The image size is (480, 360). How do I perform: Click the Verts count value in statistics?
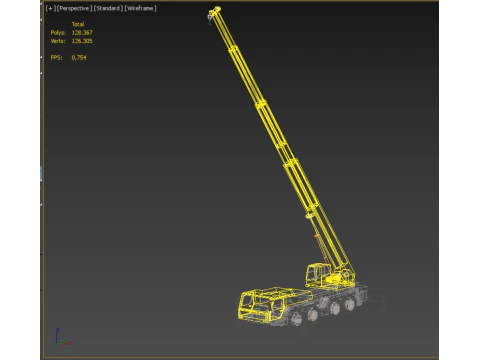(x=82, y=41)
